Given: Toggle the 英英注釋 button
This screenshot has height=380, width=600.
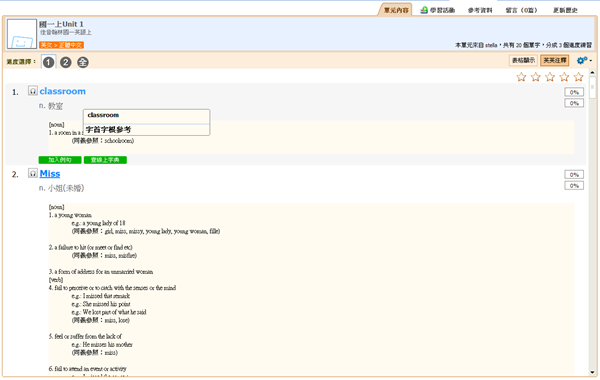Looking at the screenshot, I should point(554,60).
